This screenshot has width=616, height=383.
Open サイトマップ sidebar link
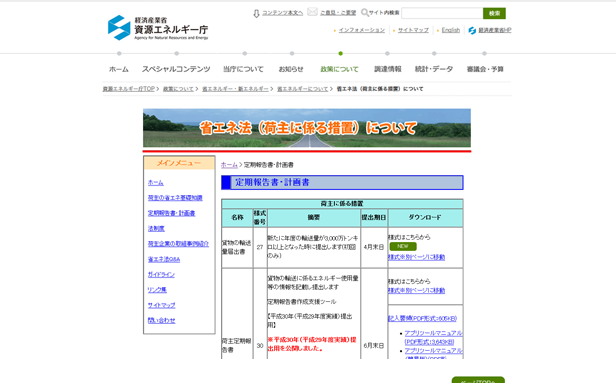(161, 305)
